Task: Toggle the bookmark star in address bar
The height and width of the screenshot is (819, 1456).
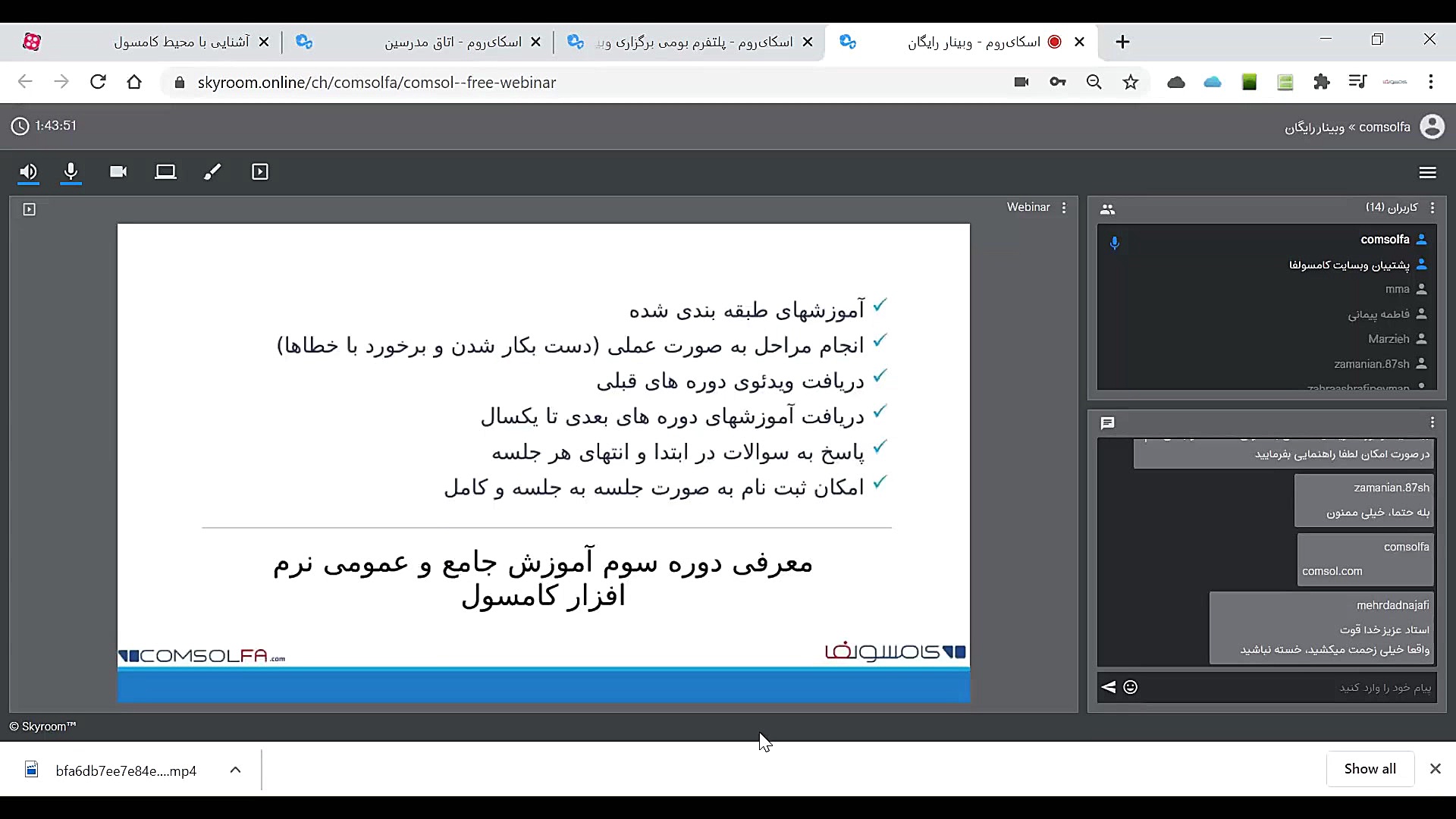Action: 1131,82
